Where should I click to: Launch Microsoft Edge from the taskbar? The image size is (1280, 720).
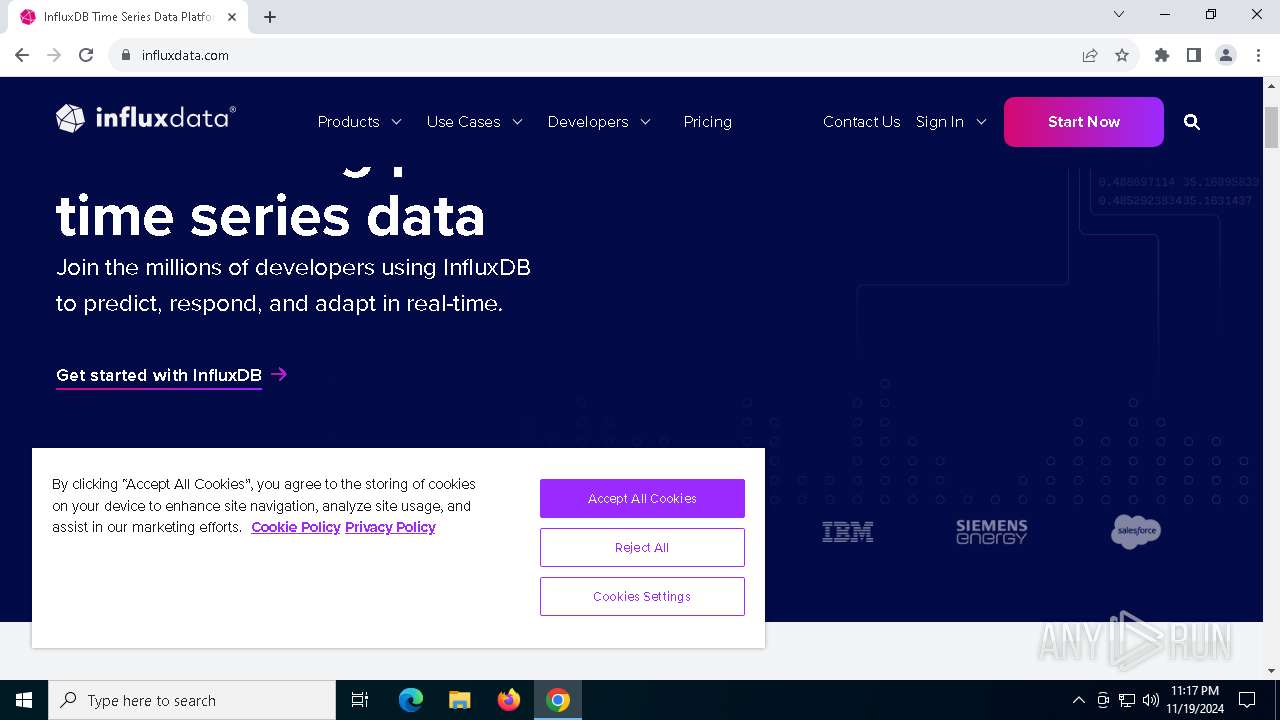tap(411, 700)
